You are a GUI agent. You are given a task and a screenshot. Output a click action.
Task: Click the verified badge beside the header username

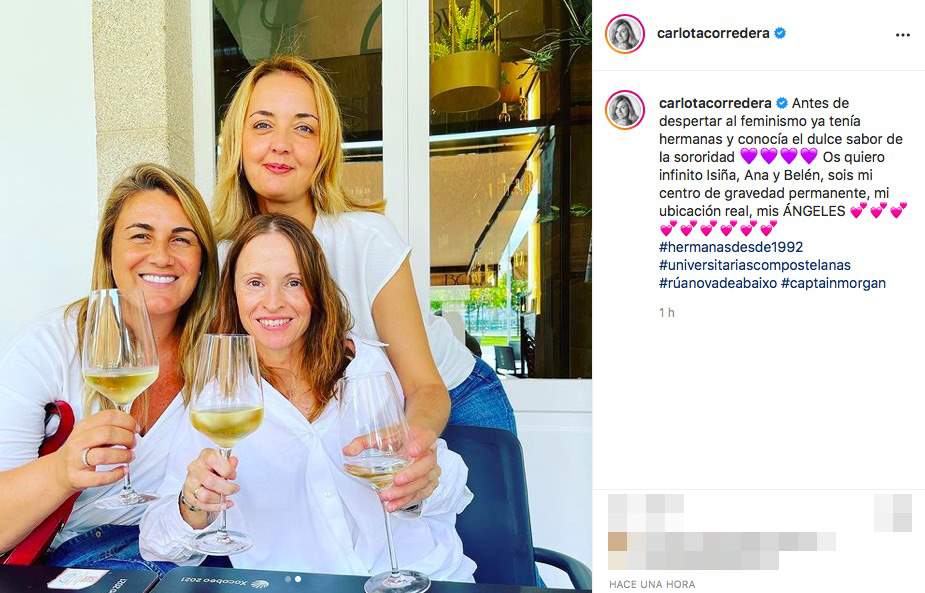click(x=778, y=33)
